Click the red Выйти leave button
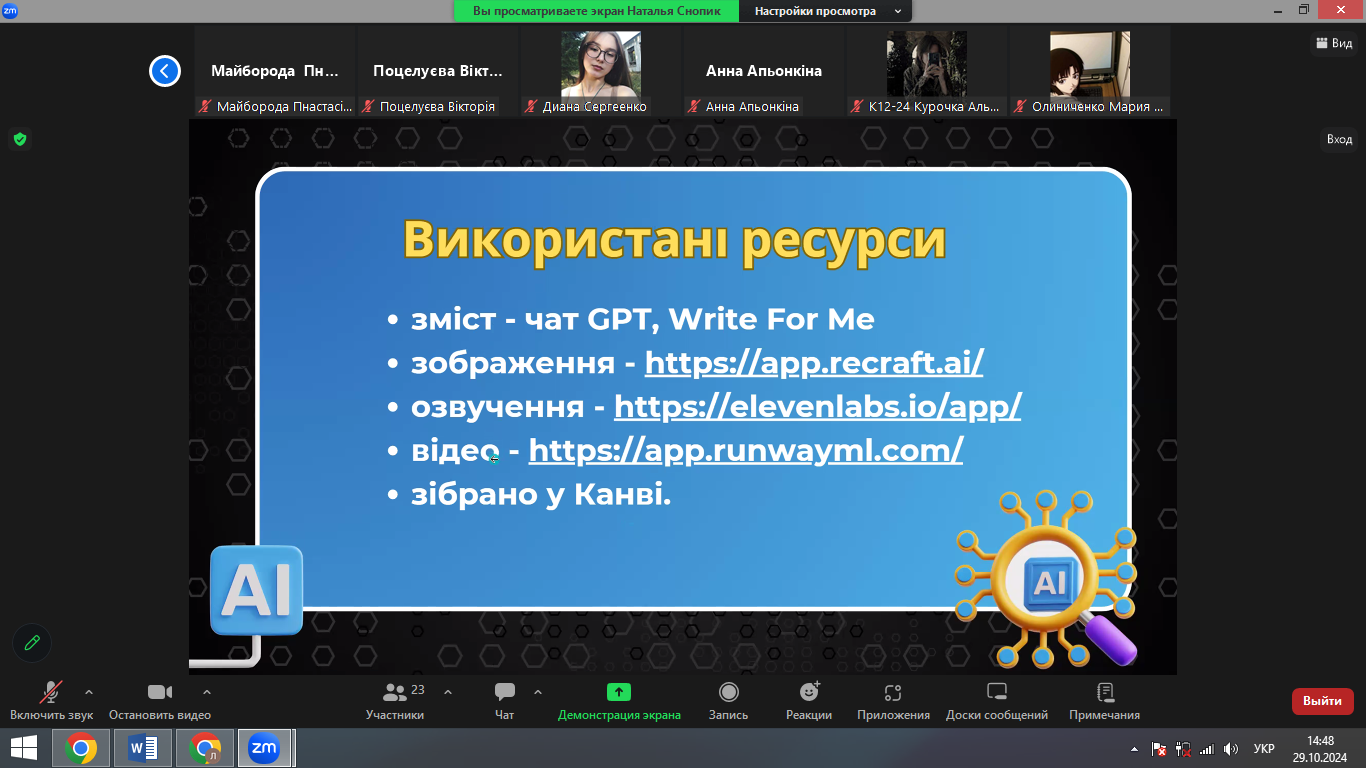 coord(1322,701)
